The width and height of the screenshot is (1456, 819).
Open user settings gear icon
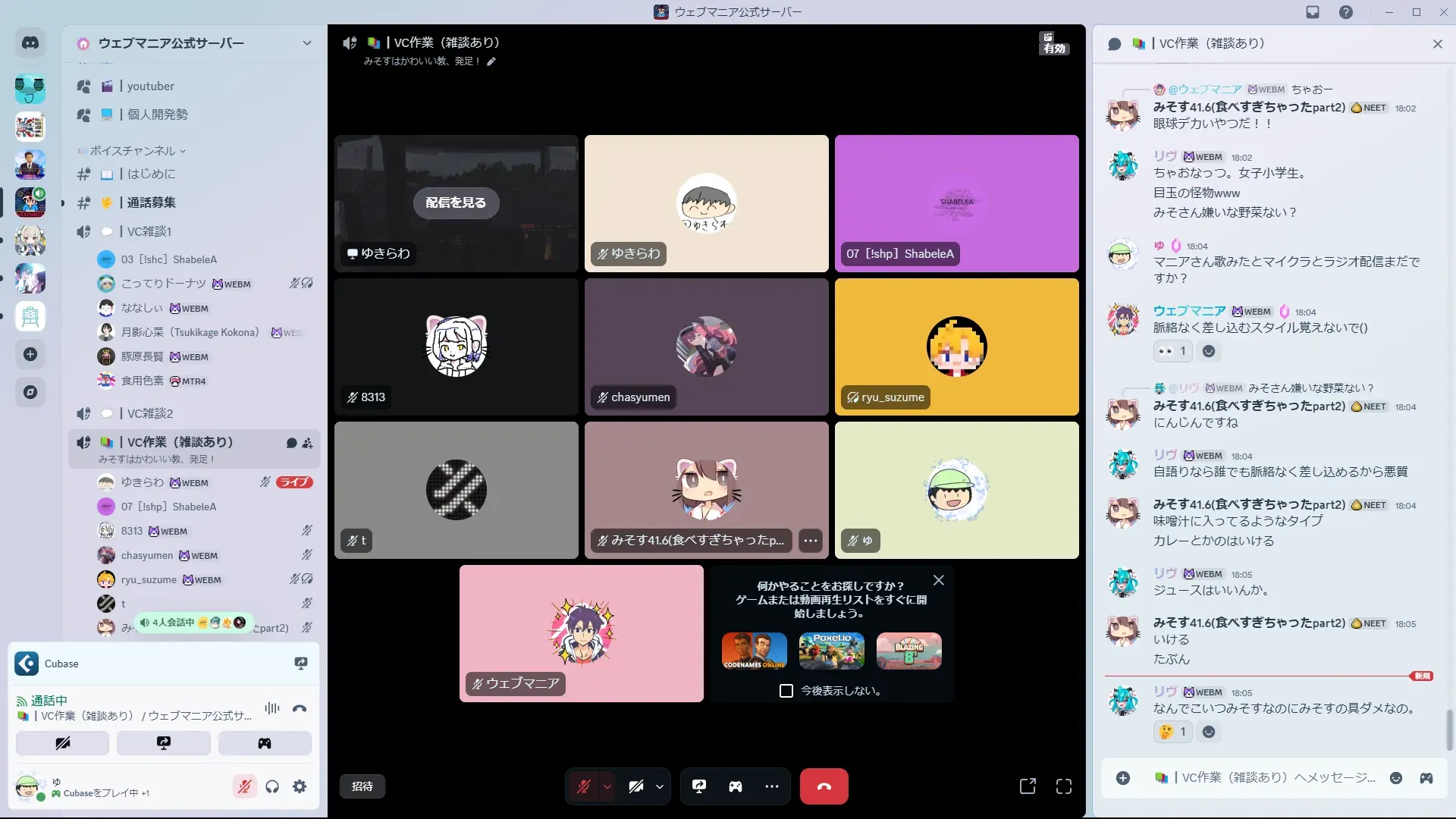[x=300, y=786]
